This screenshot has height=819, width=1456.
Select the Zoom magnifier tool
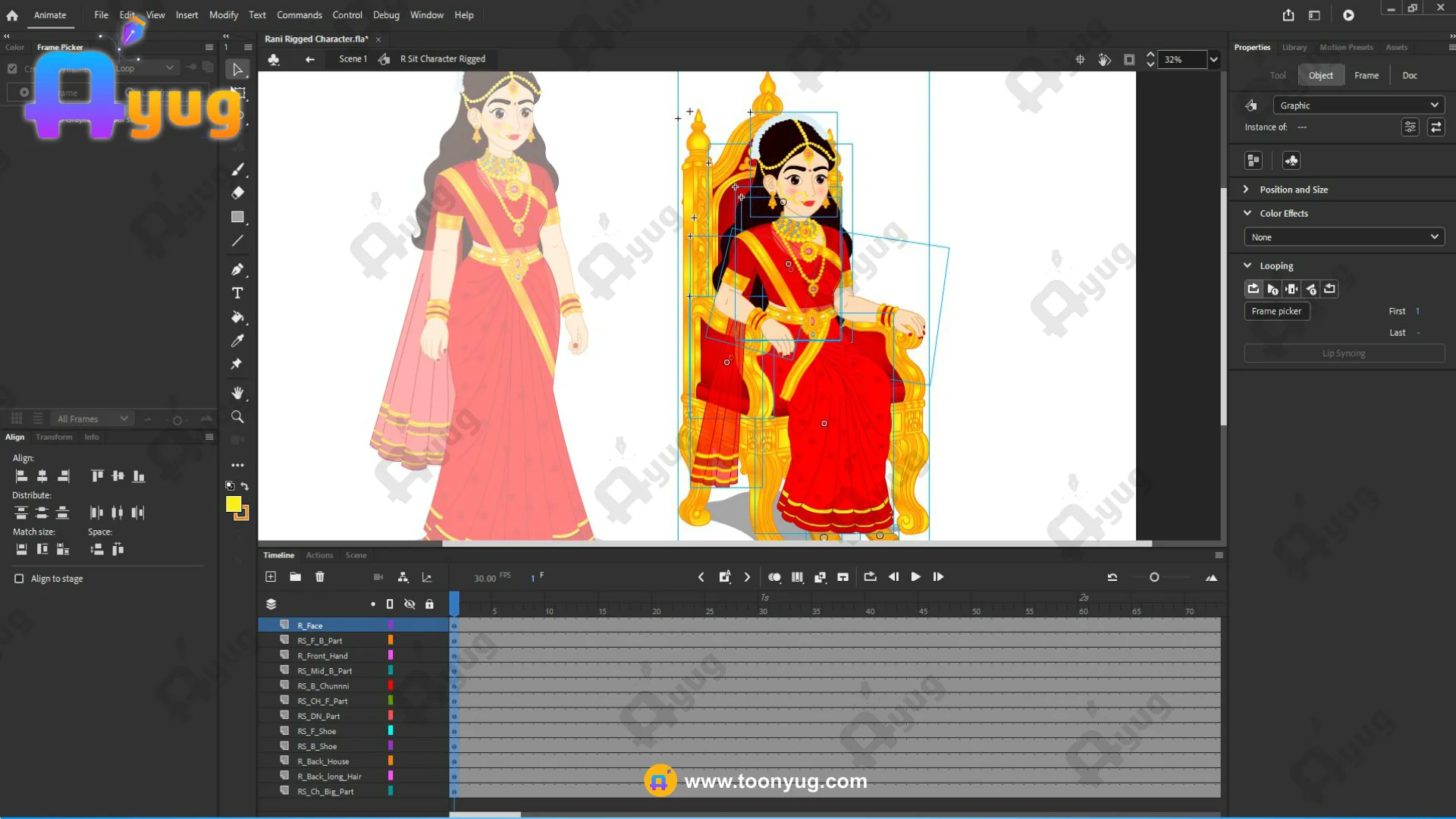(x=237, y=417)
